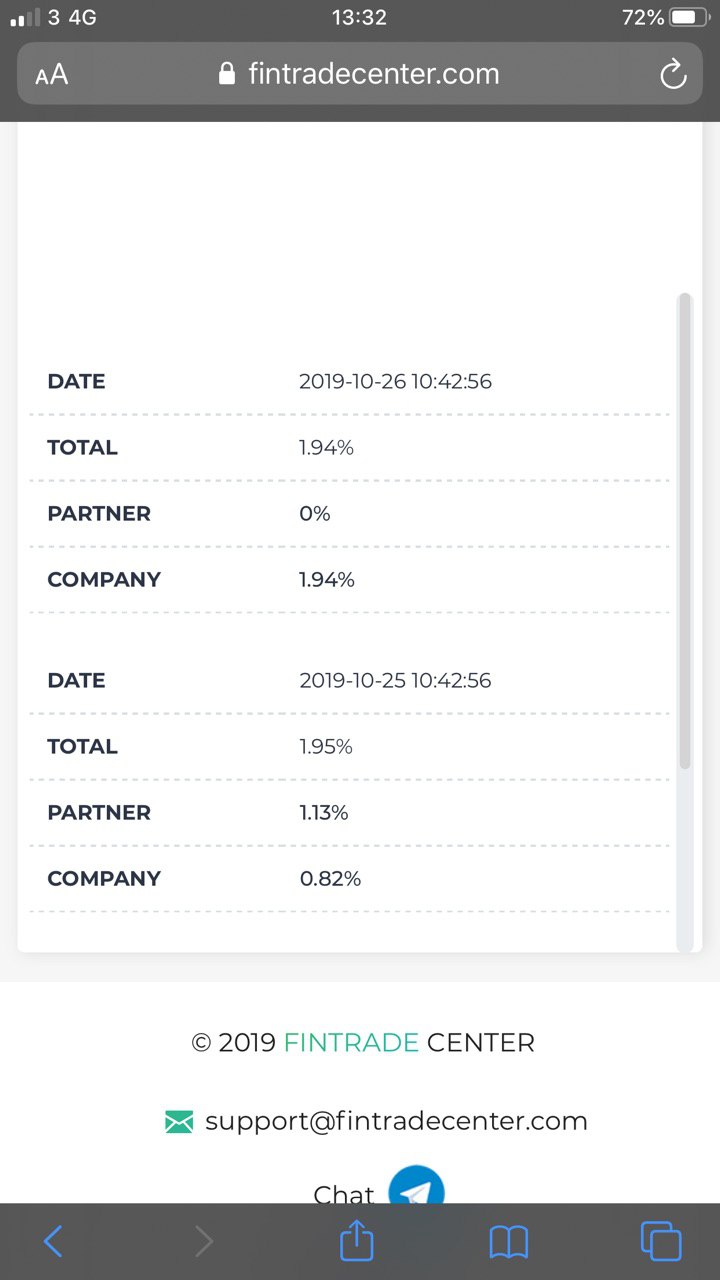Tap the green envelope email icon
This screenshot has width=720, height=1280.
pyautogui.click(x=179, y=1122)
